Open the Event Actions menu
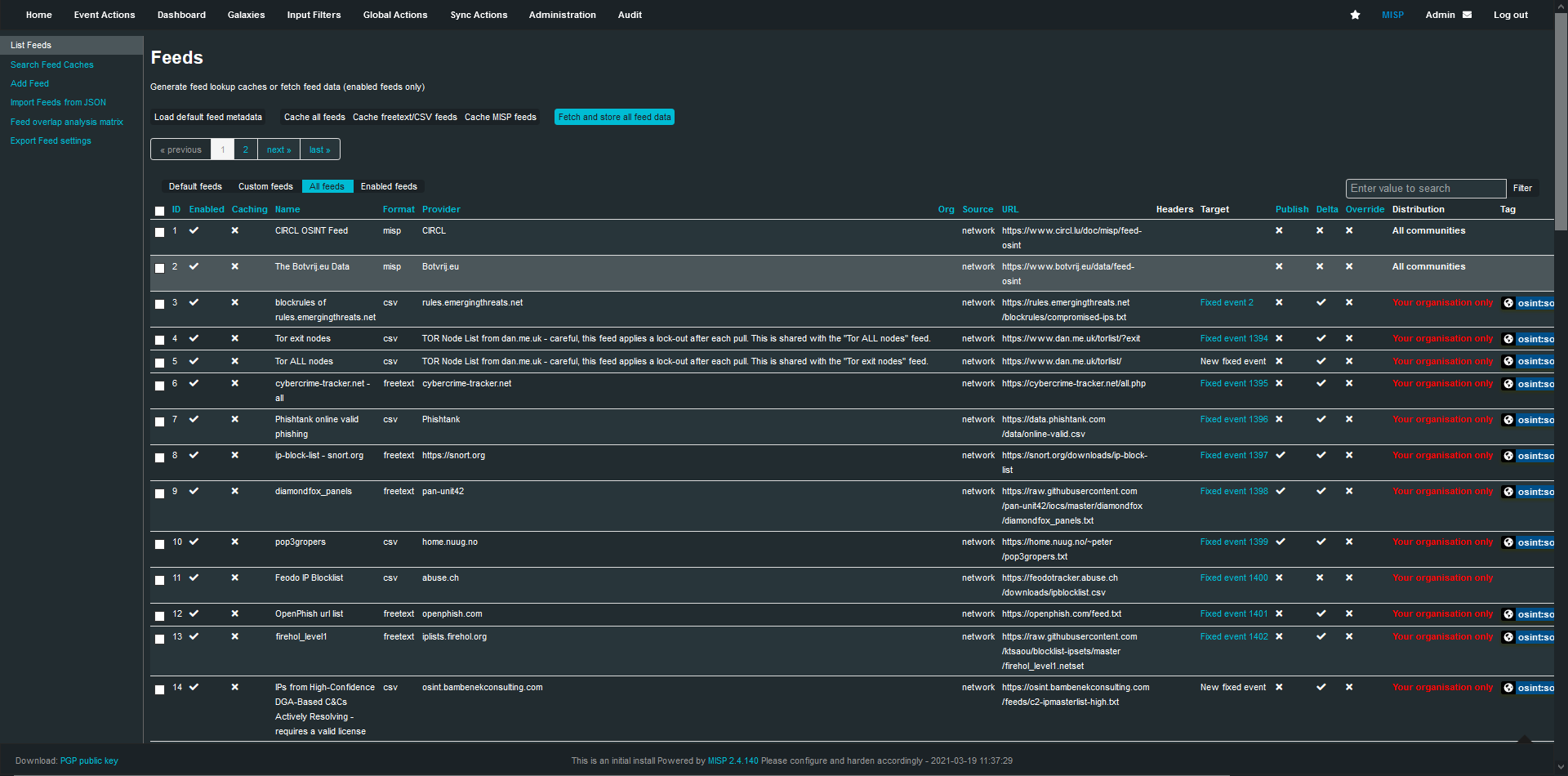Screen dimensions: 1568x776 pos(105,15)
